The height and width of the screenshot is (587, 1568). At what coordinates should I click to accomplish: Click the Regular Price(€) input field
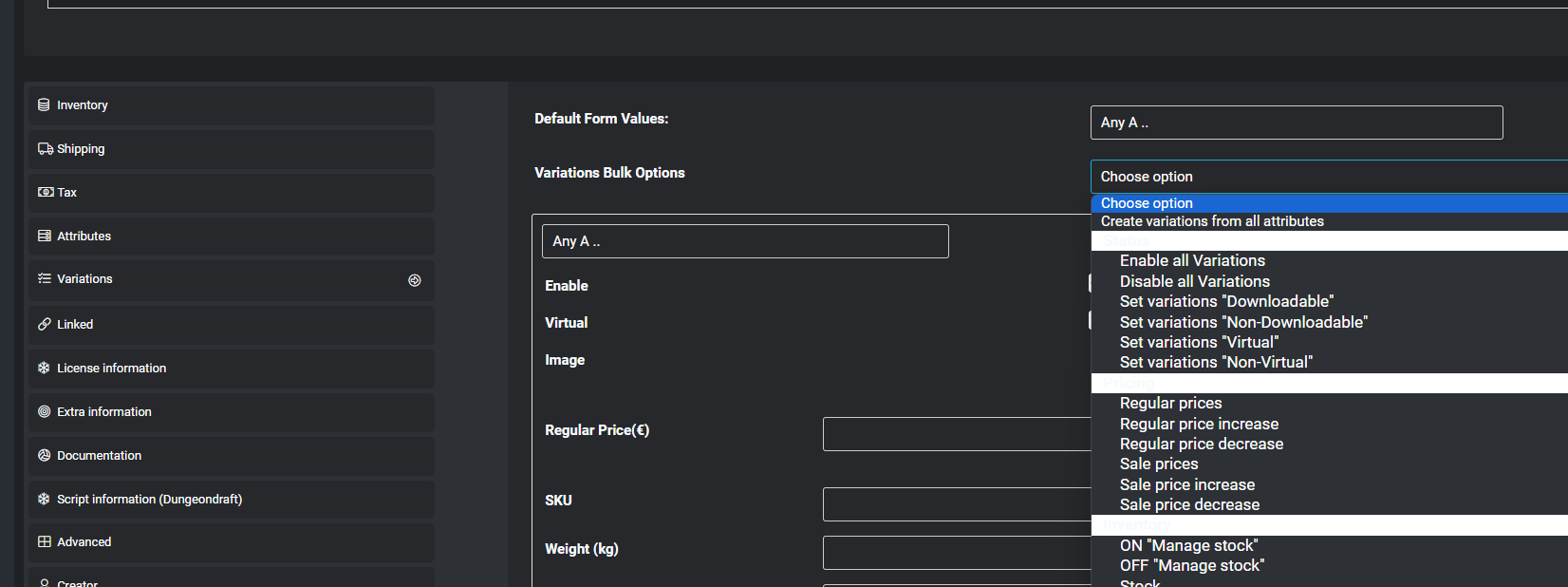pos(956,434)
